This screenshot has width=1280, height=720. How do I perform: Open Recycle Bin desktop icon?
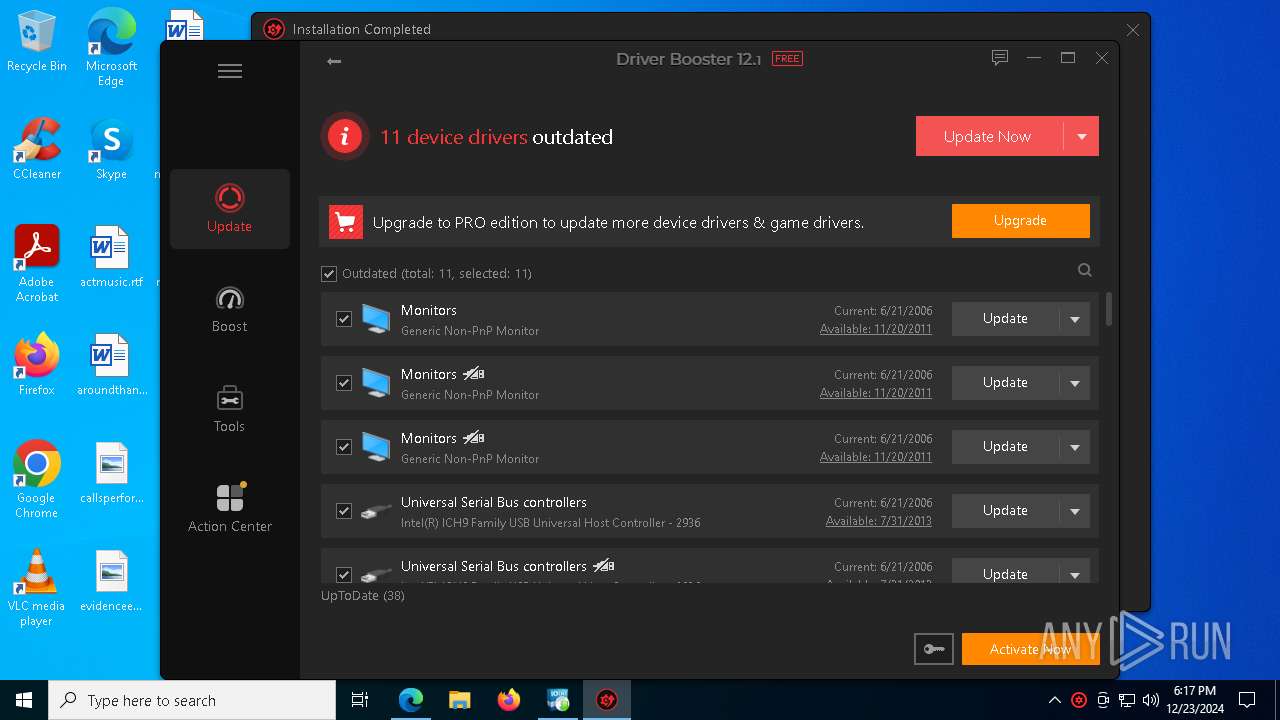pos(37,42)
